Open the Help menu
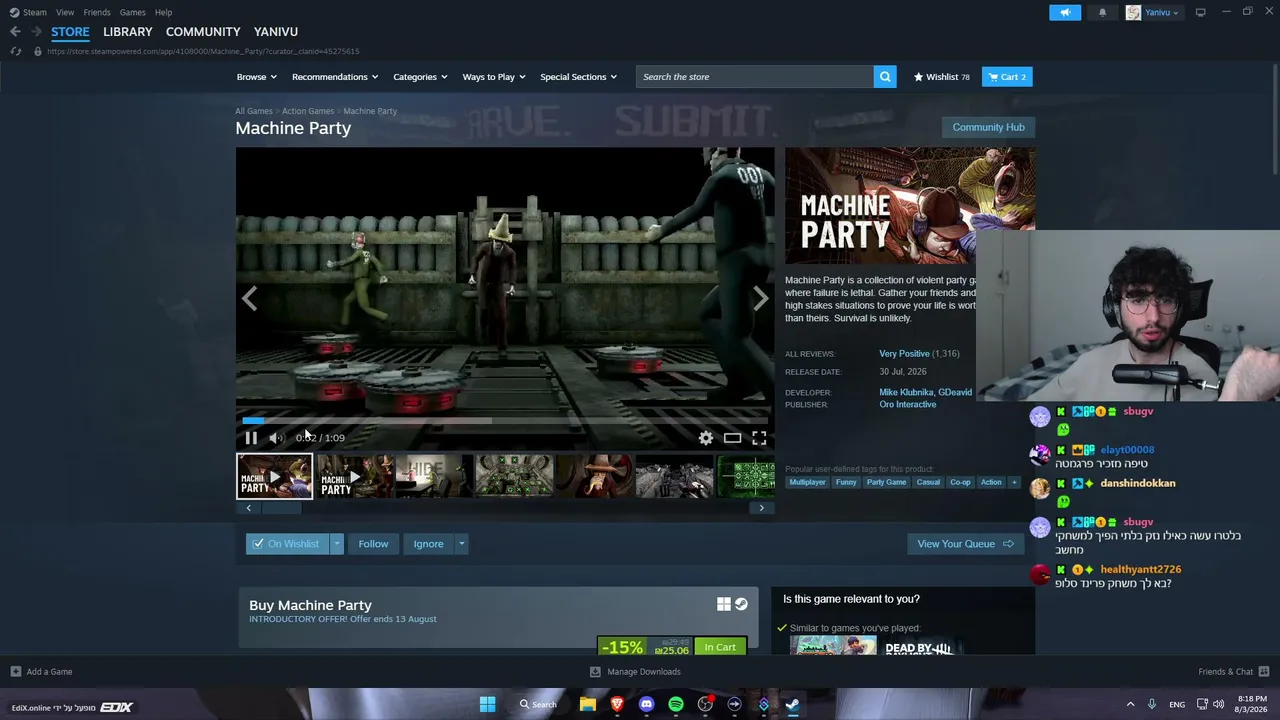Screen dimensions: 1280x720 pyautogui.click(x=163, y=12)
